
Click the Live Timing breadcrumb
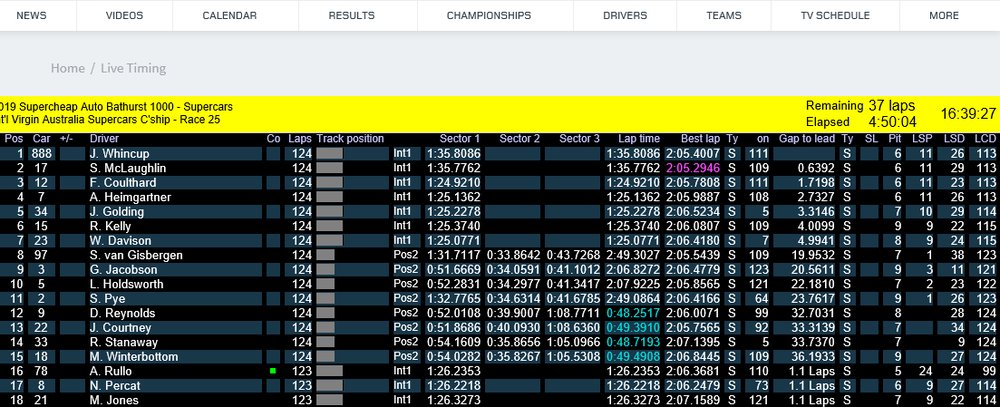point(133,68)
